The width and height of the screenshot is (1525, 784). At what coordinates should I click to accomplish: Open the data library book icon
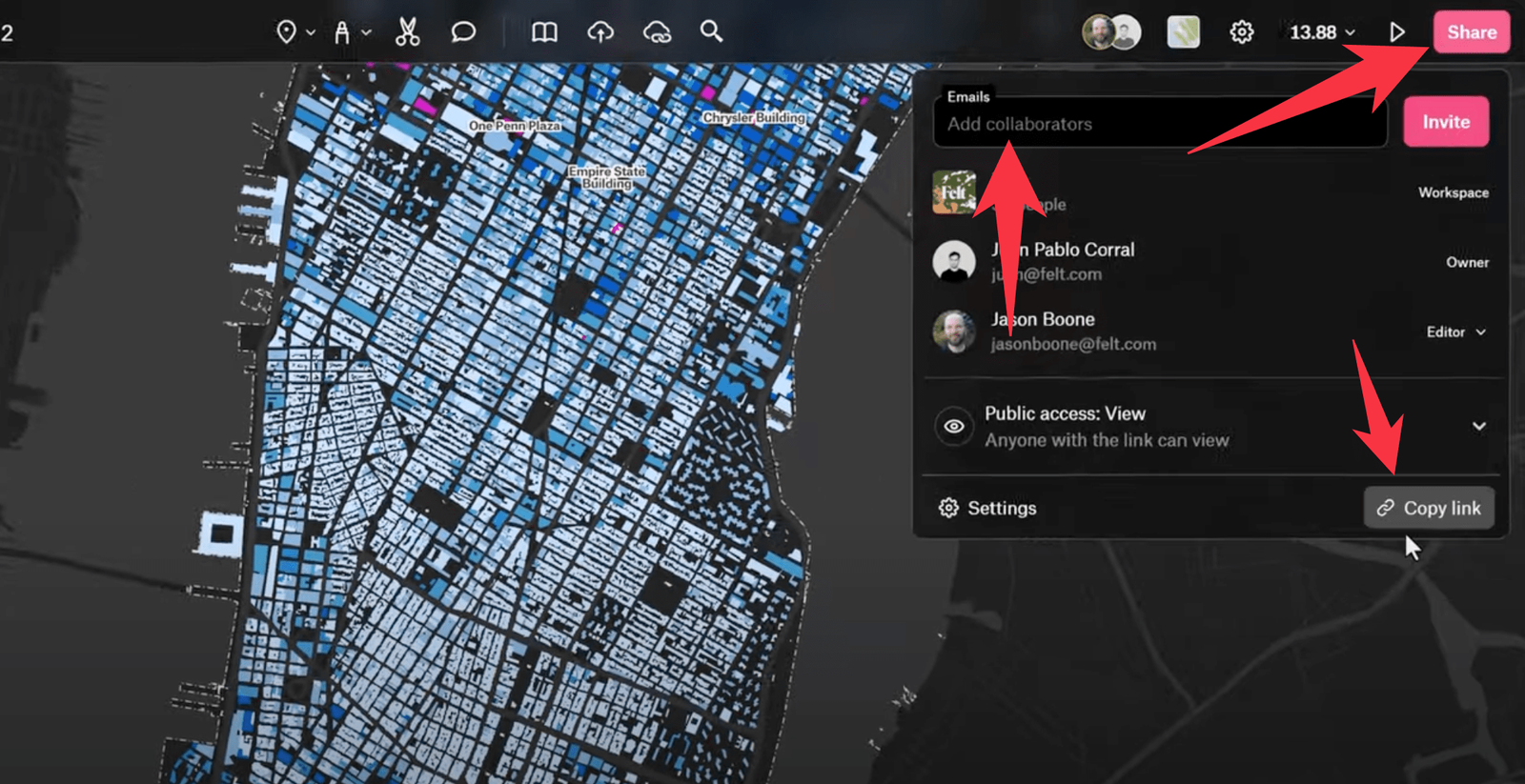[544, 33]
